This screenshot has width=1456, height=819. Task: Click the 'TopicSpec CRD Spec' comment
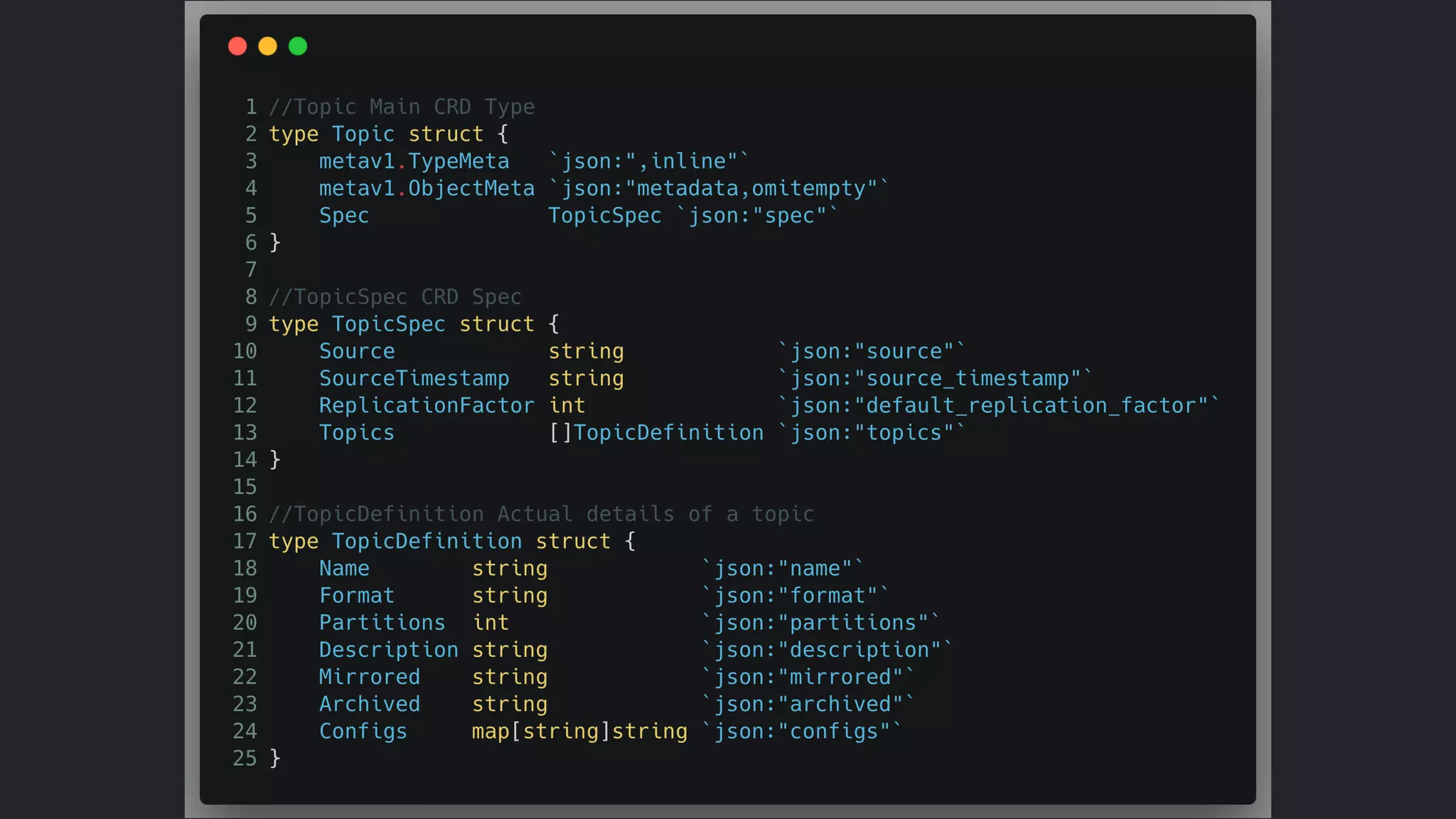[395, 296]
